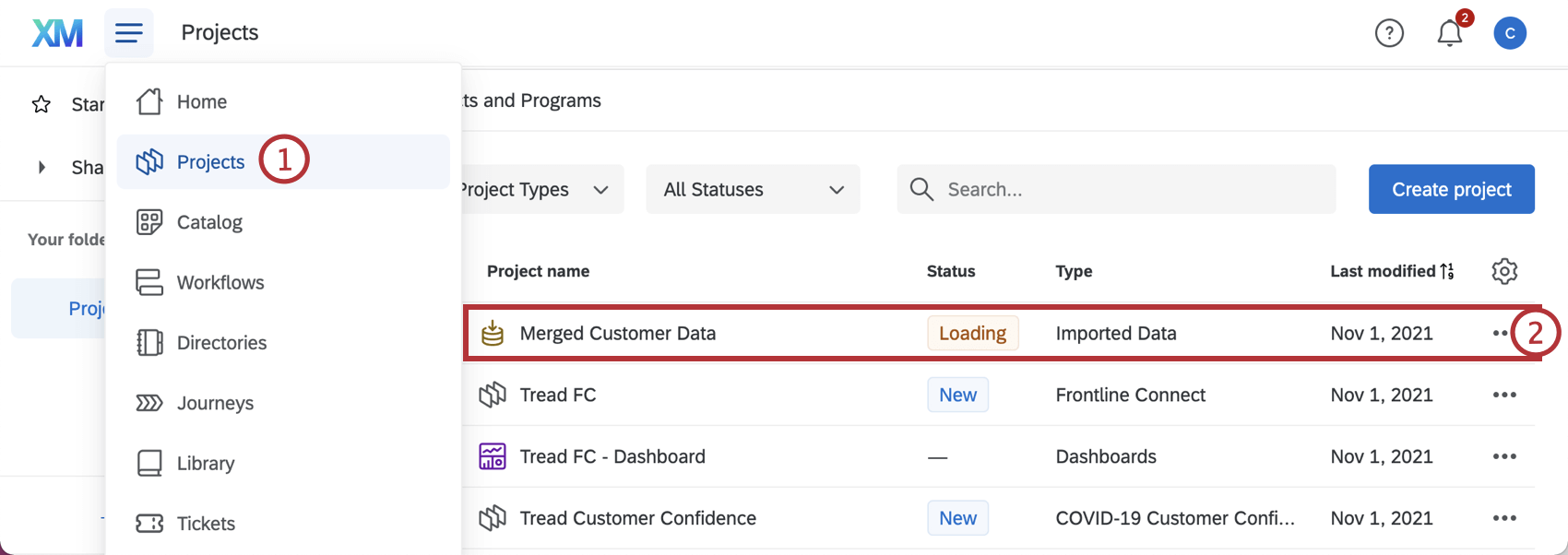Click into the project Search field
The width and height of the screenshot is (1568, 555).
pos(1116,190)
